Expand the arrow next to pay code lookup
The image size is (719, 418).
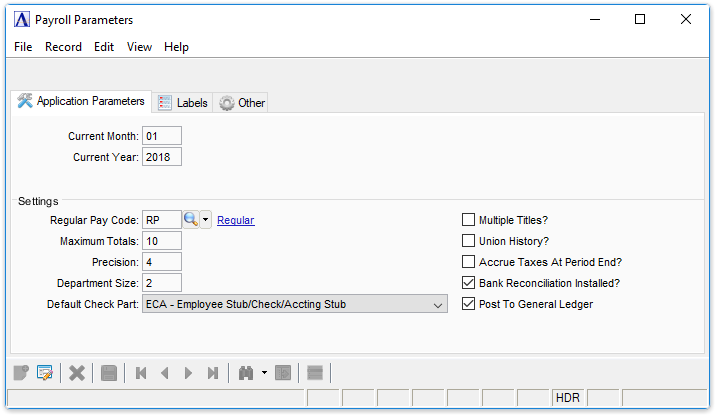coord(205,220)
